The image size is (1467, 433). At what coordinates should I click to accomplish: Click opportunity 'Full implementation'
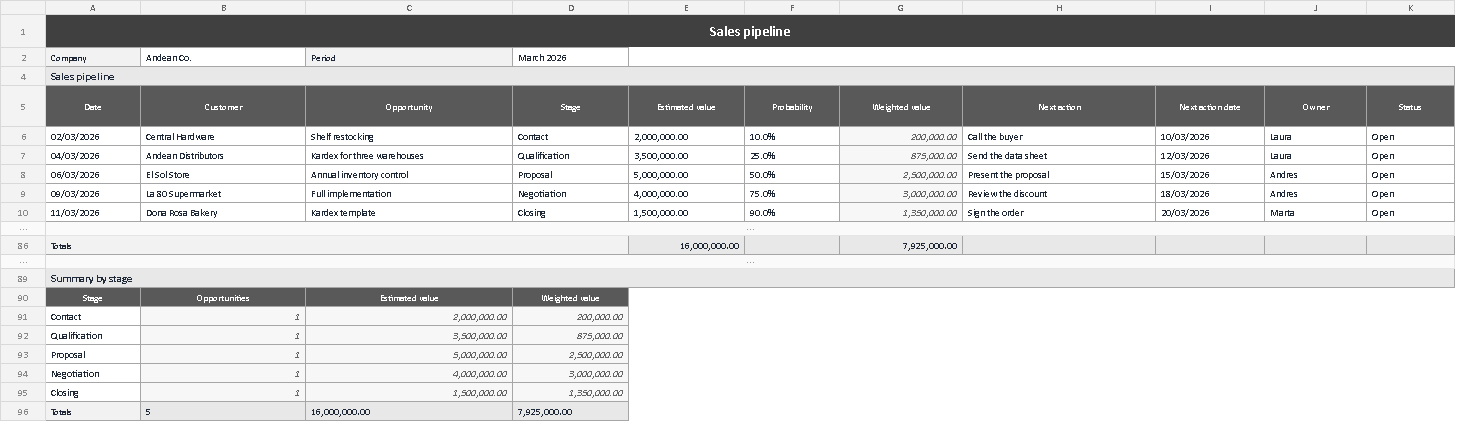(x=409, y=194)
